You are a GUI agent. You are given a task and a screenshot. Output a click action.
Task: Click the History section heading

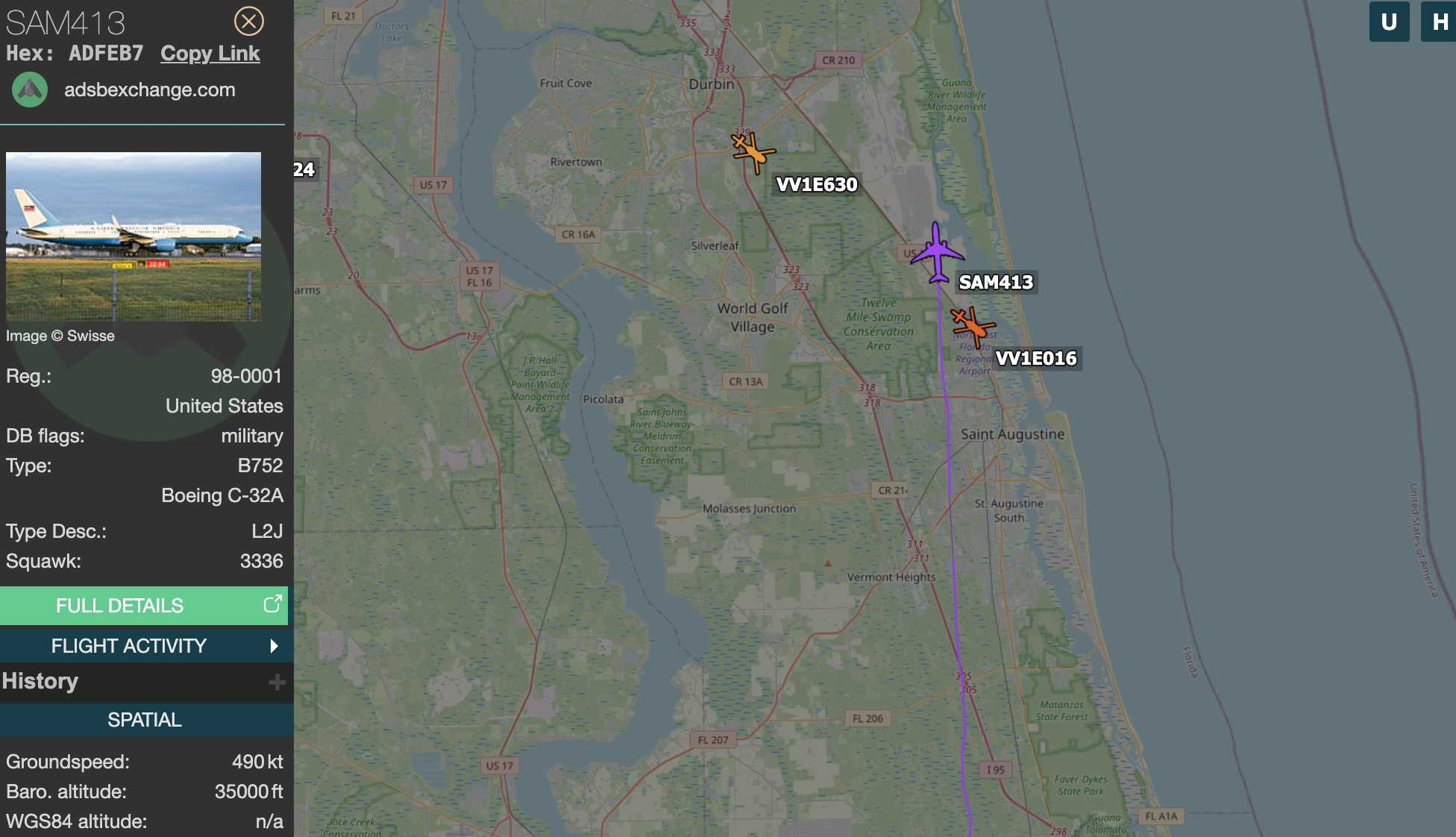click(x=40, y=681)
